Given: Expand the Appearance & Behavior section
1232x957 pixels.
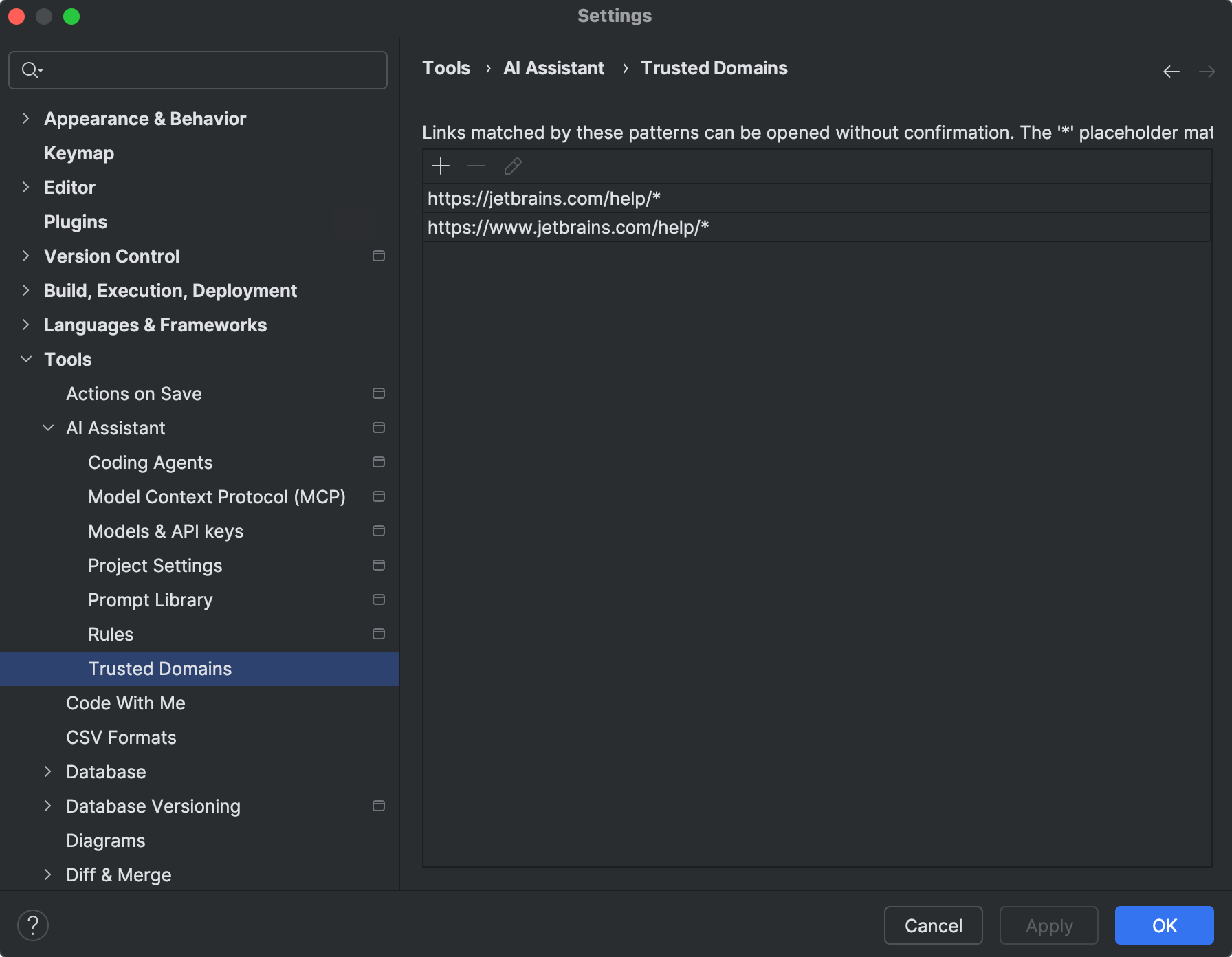Looking at the screenshot, I should click(x=25, y=118).
